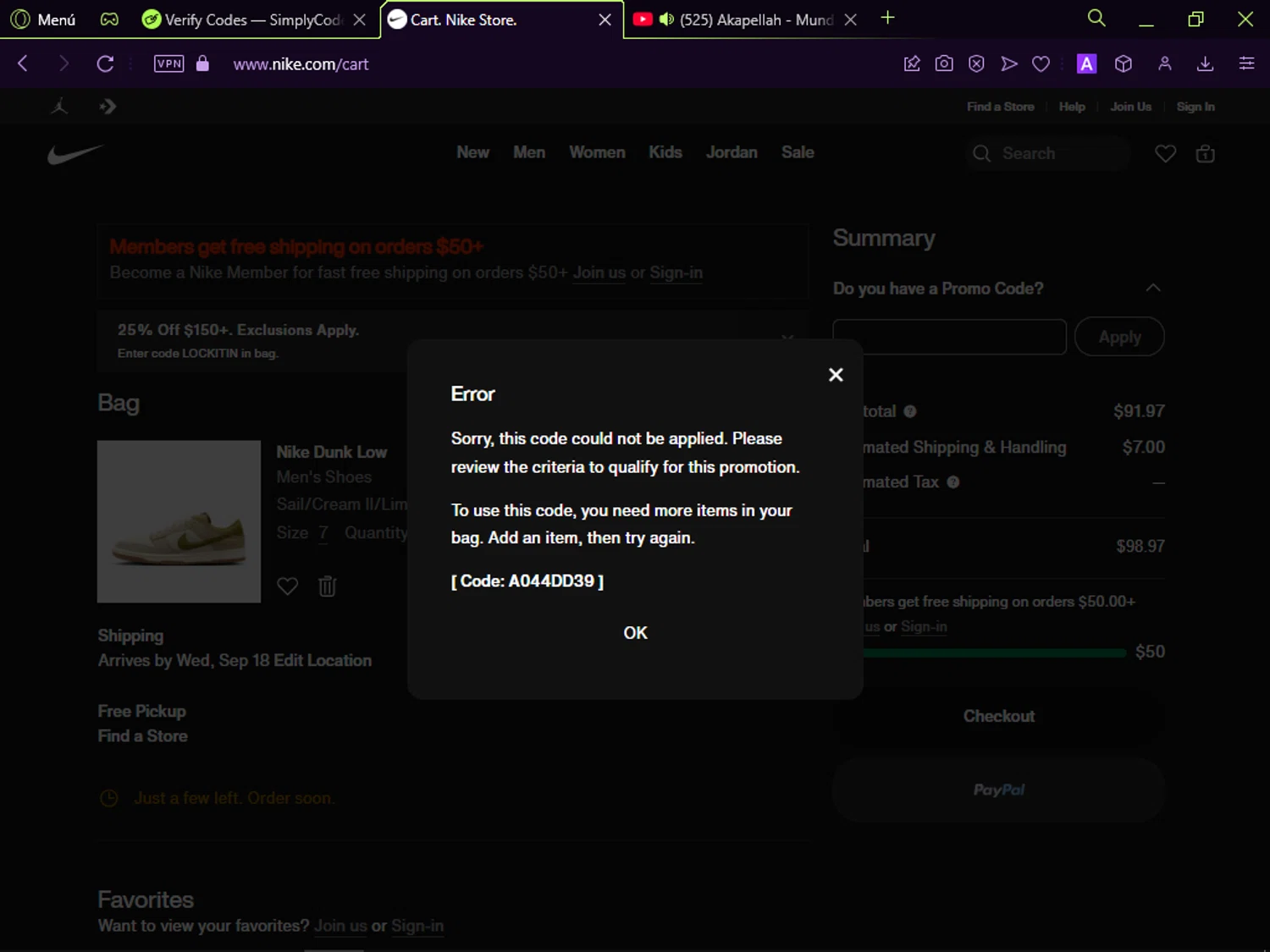Click the promo code input field
This screenshot has height=952, width=1270.
point(949,337)
